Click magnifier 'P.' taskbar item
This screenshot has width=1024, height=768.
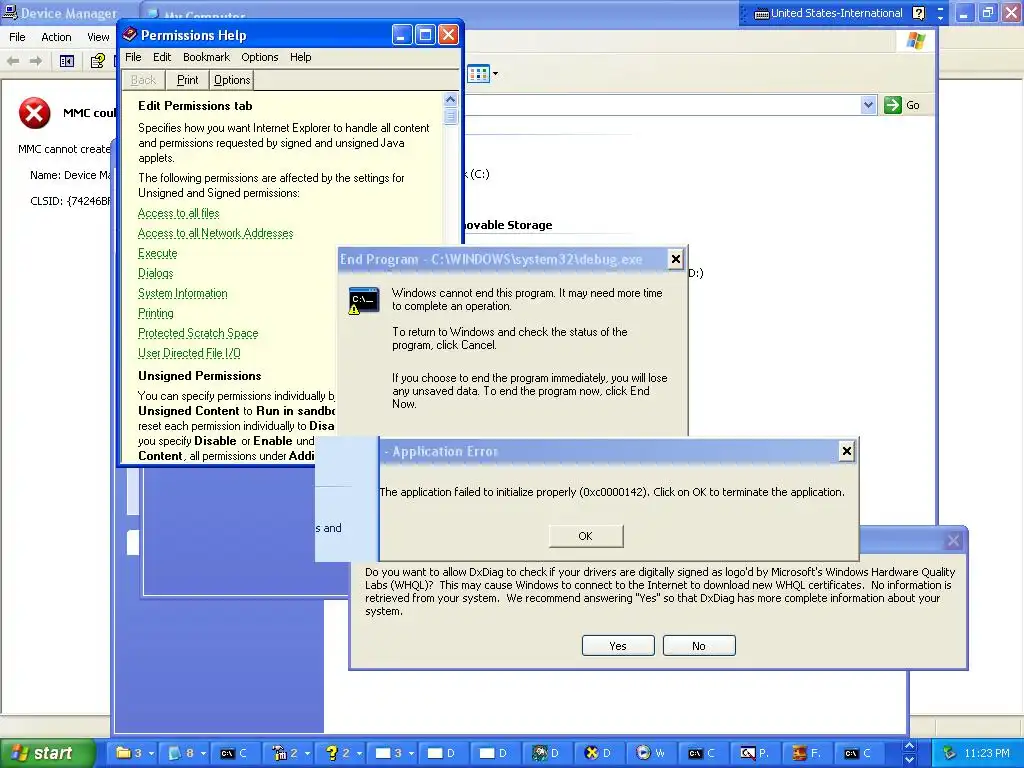click(754, 753)
